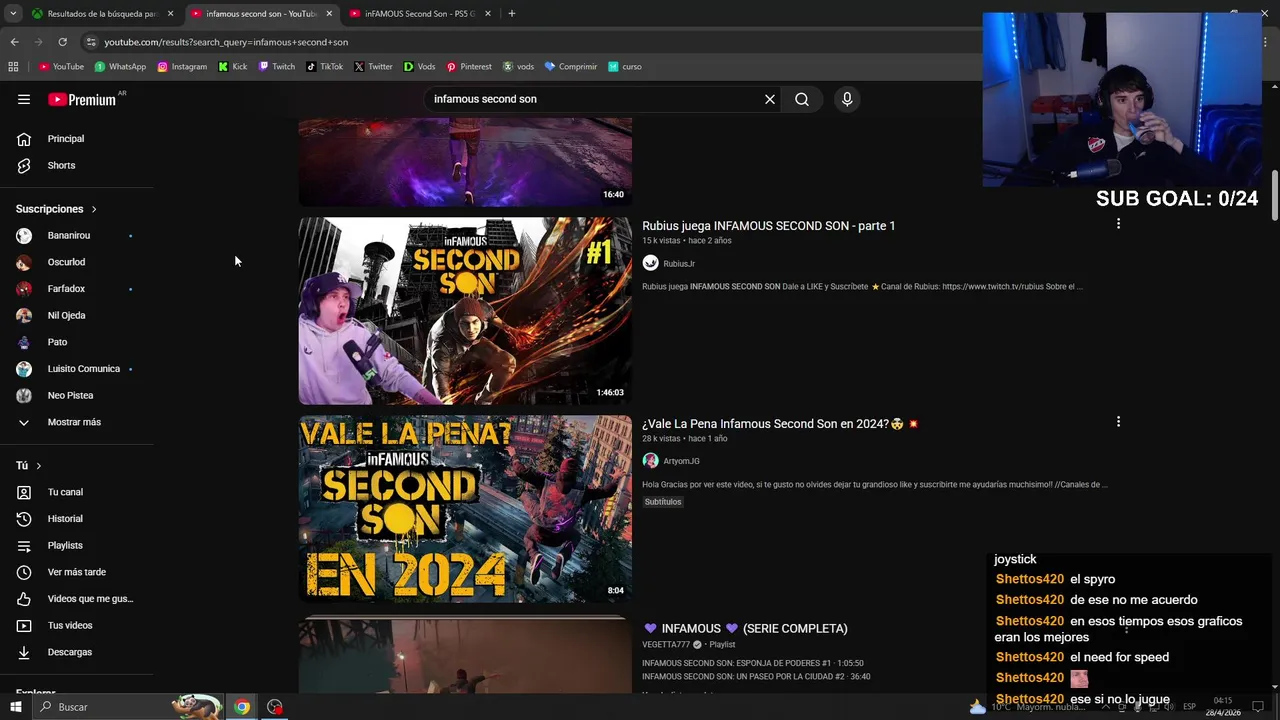Open the Windows Start menu

click(15, 707)
